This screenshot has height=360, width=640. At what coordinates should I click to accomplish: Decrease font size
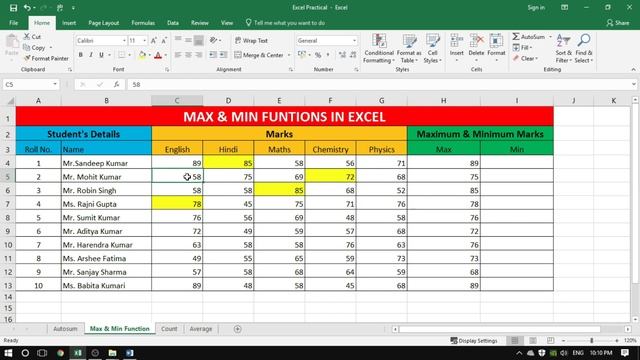pos(164,40)
